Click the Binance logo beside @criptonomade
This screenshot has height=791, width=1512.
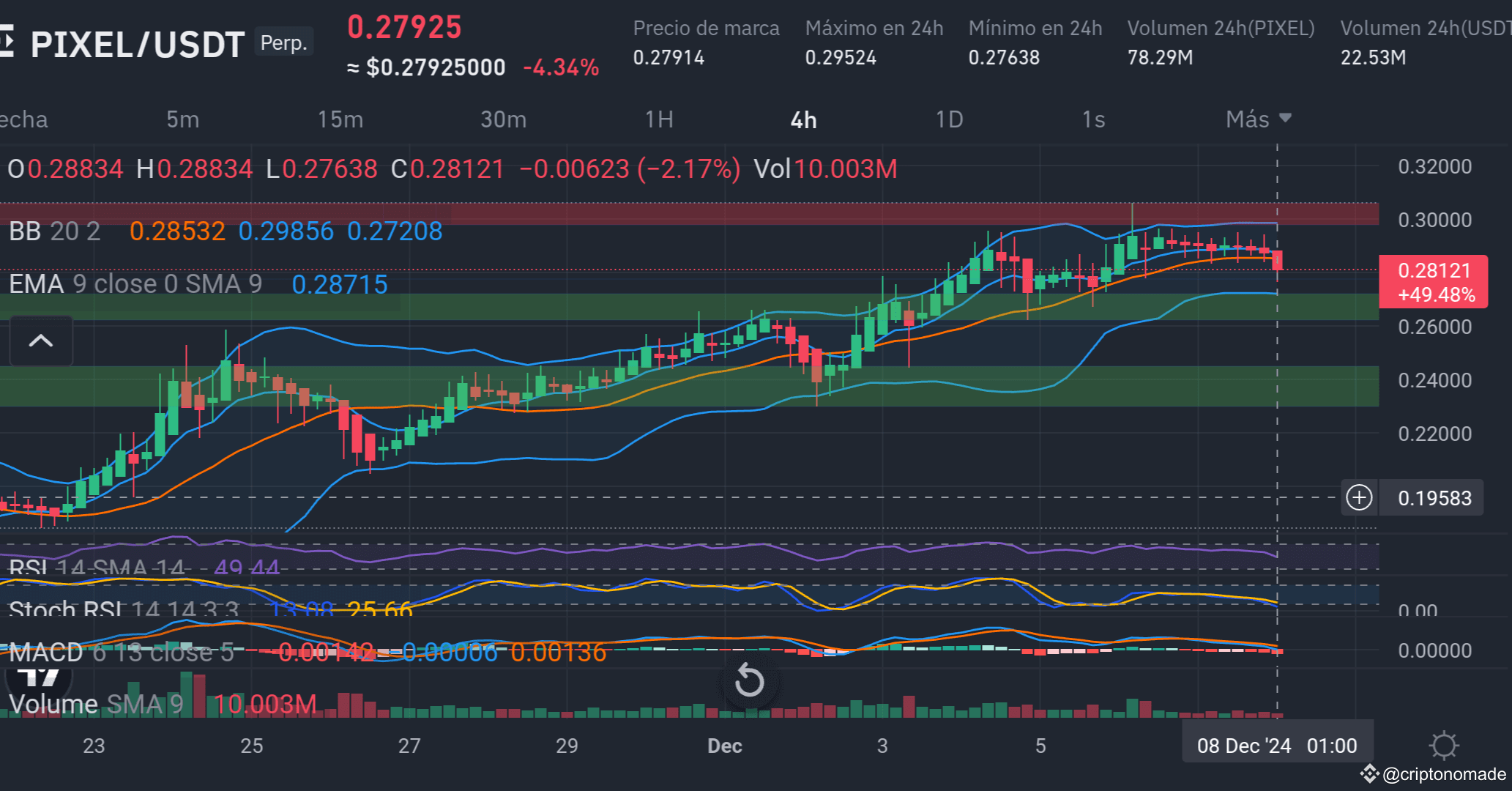coord(1369,773)
